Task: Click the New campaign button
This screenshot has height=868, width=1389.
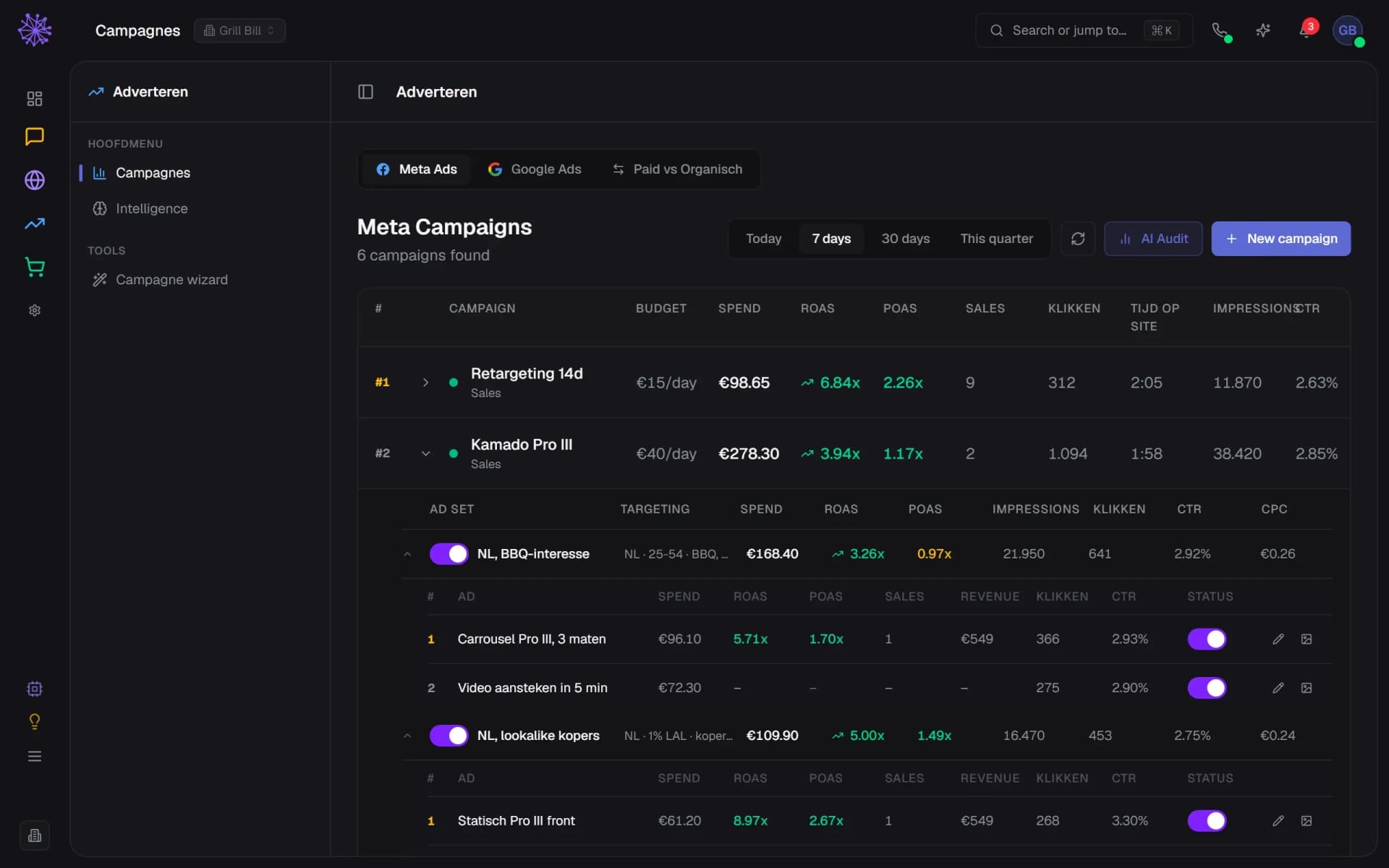Action: (x=1280, y=239)
